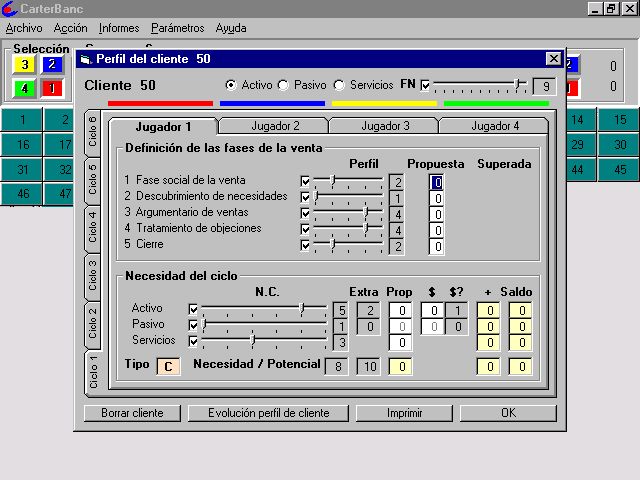Open the Ciclo 2 side tab
This screenshot has height=480, width=640.
94,322
